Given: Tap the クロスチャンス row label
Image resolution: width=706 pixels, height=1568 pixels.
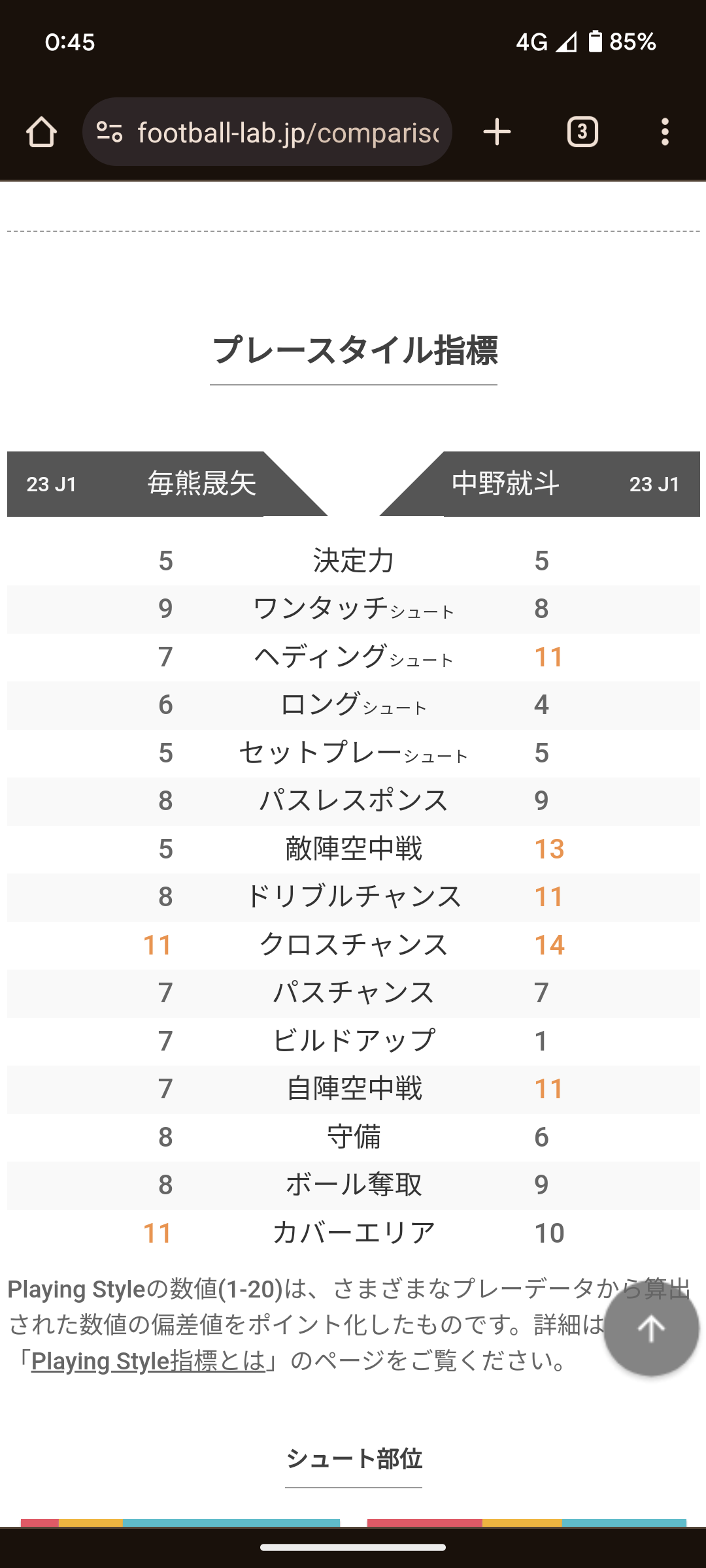Looking at the screenshot, I should tap(354, 945).
